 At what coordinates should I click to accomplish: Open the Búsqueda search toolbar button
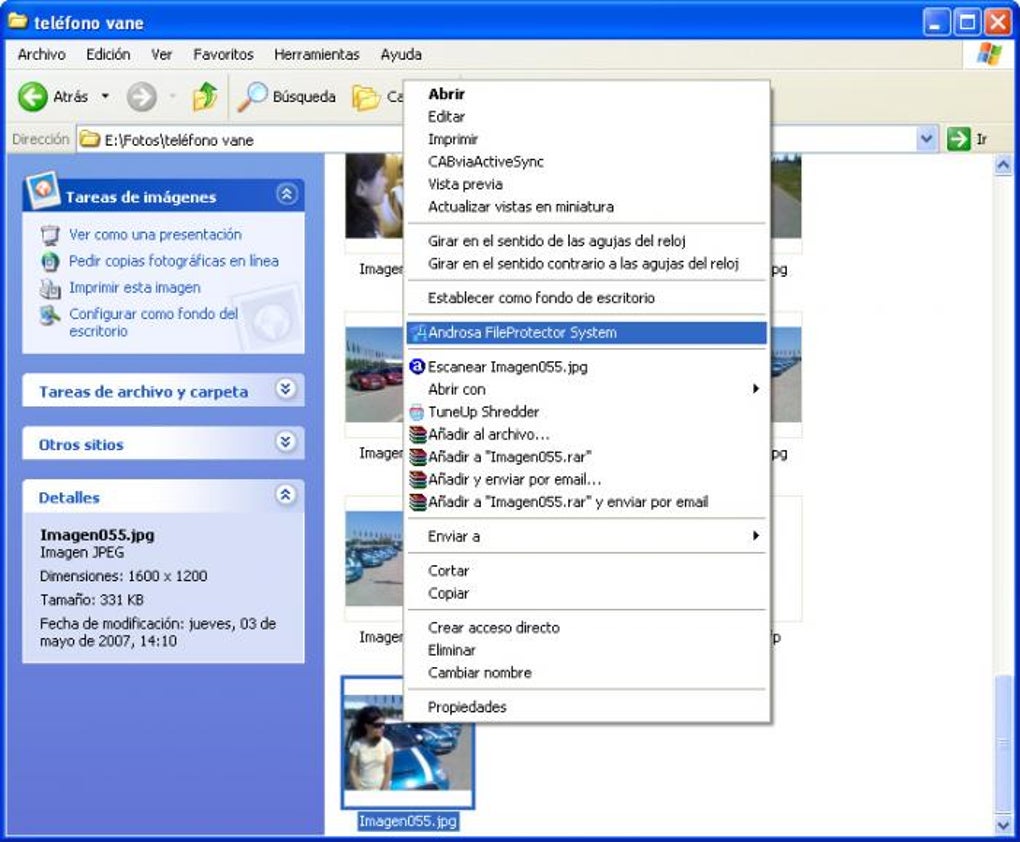(x=287, y=97)
